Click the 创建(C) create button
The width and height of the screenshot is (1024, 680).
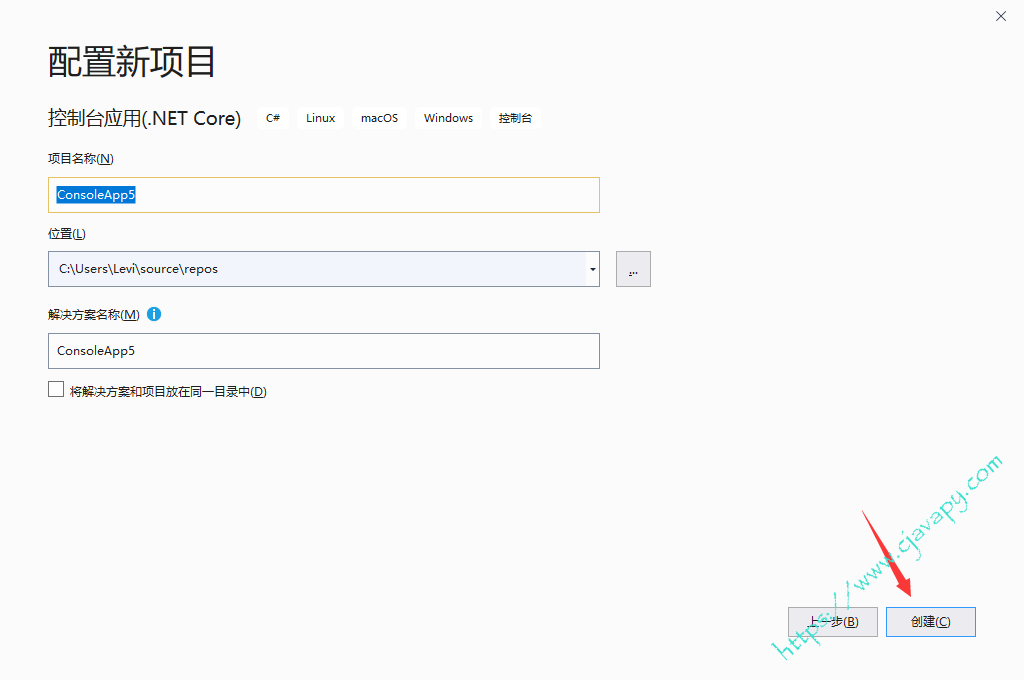(x=931, y=622)
